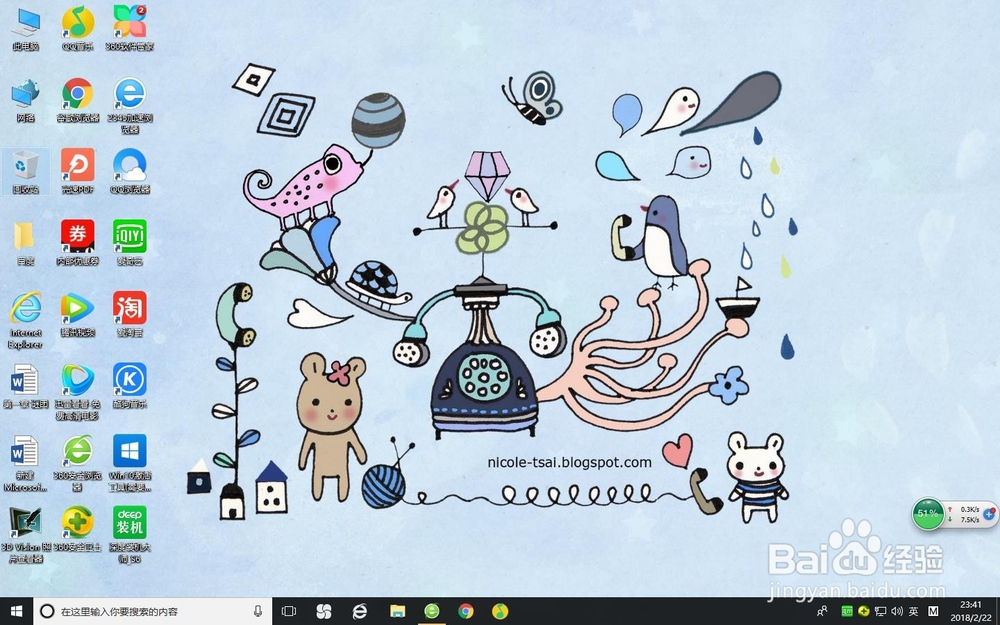Switch to 360 browser on the taskbar
The width and height of the screenshot is (1000, 625).
(432, 611)
